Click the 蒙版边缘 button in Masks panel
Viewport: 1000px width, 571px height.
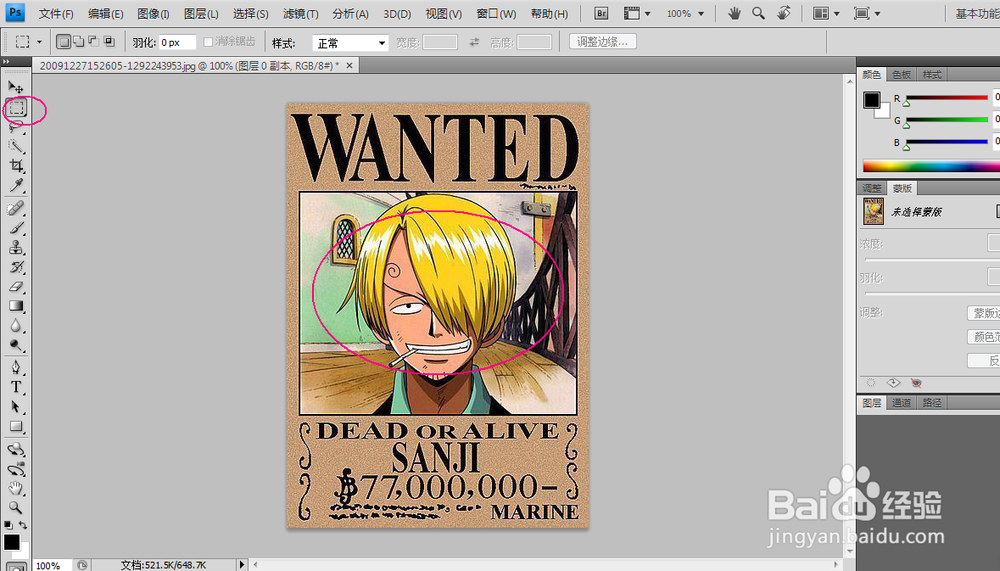[x=983, y=313]
